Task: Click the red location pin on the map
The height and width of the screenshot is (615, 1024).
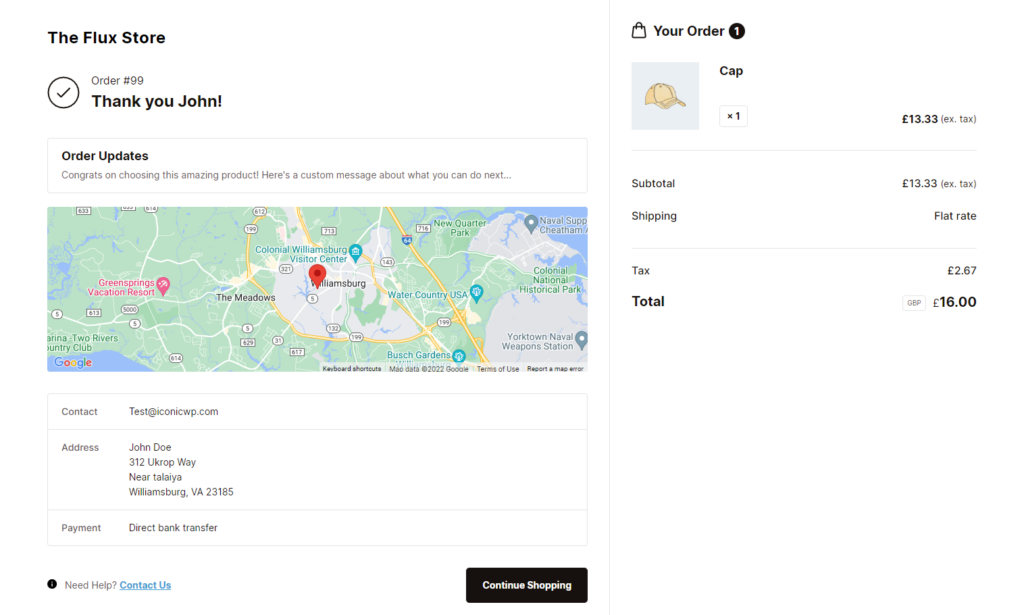Action: 317,275
